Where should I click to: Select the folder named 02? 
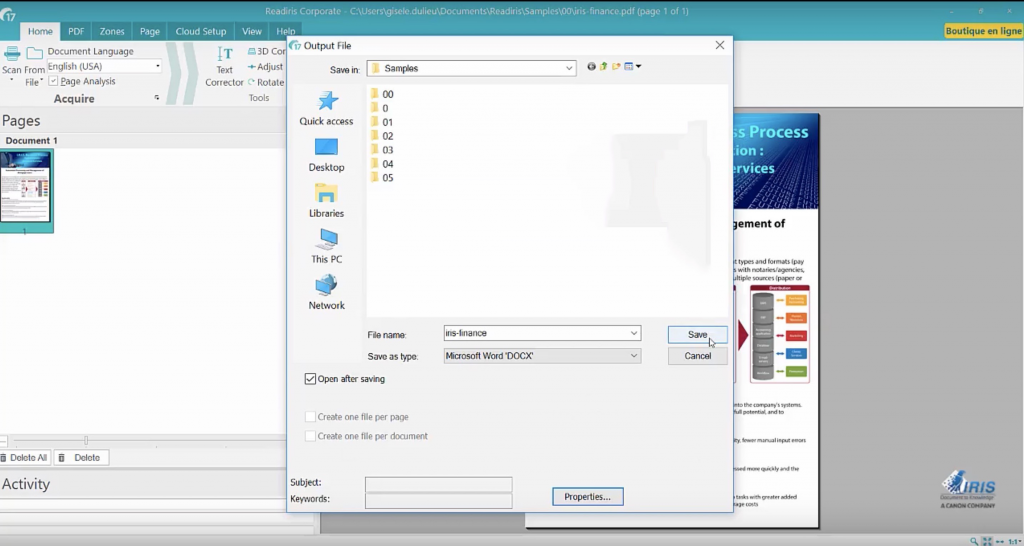(x=381, y=136)
